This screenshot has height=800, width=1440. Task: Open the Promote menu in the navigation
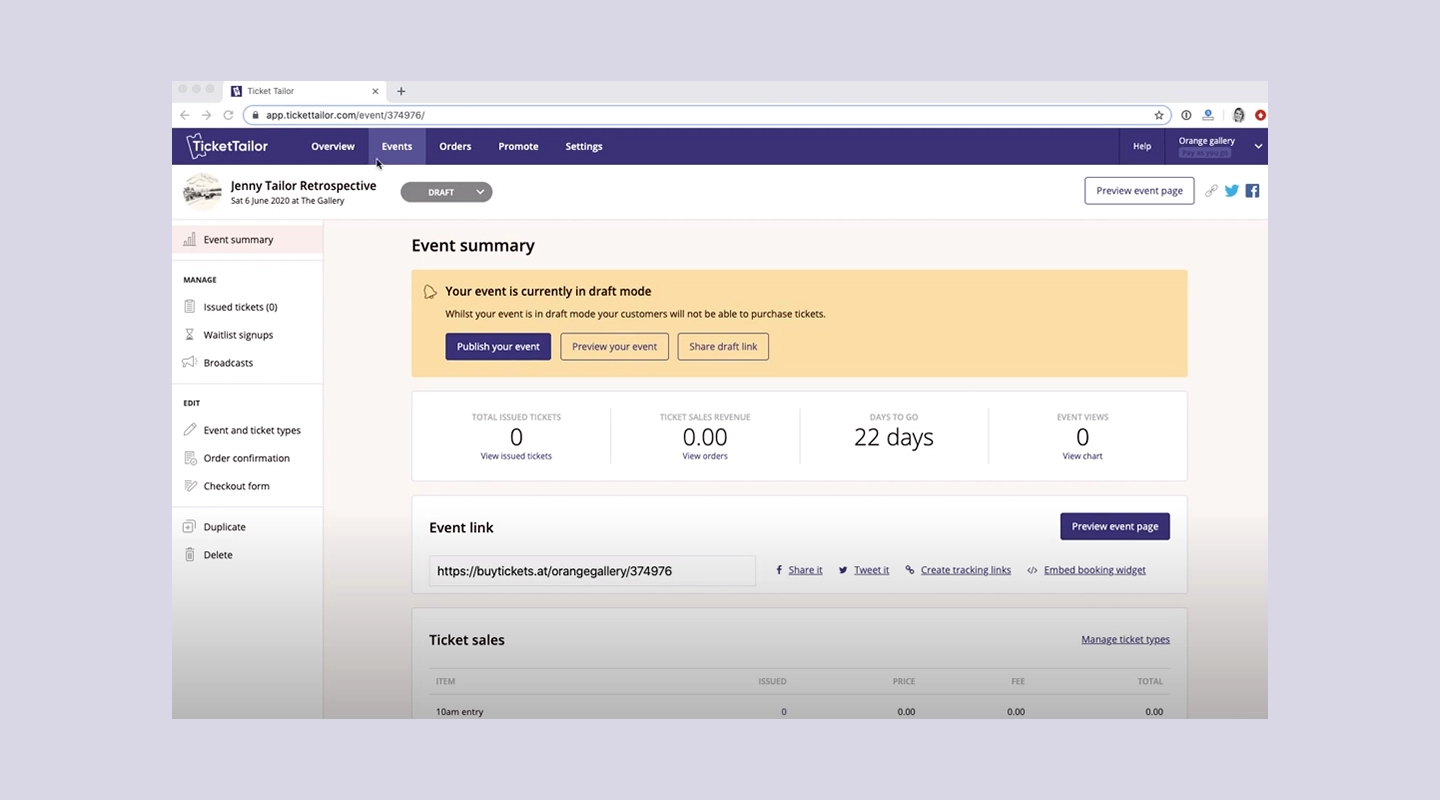518,146
